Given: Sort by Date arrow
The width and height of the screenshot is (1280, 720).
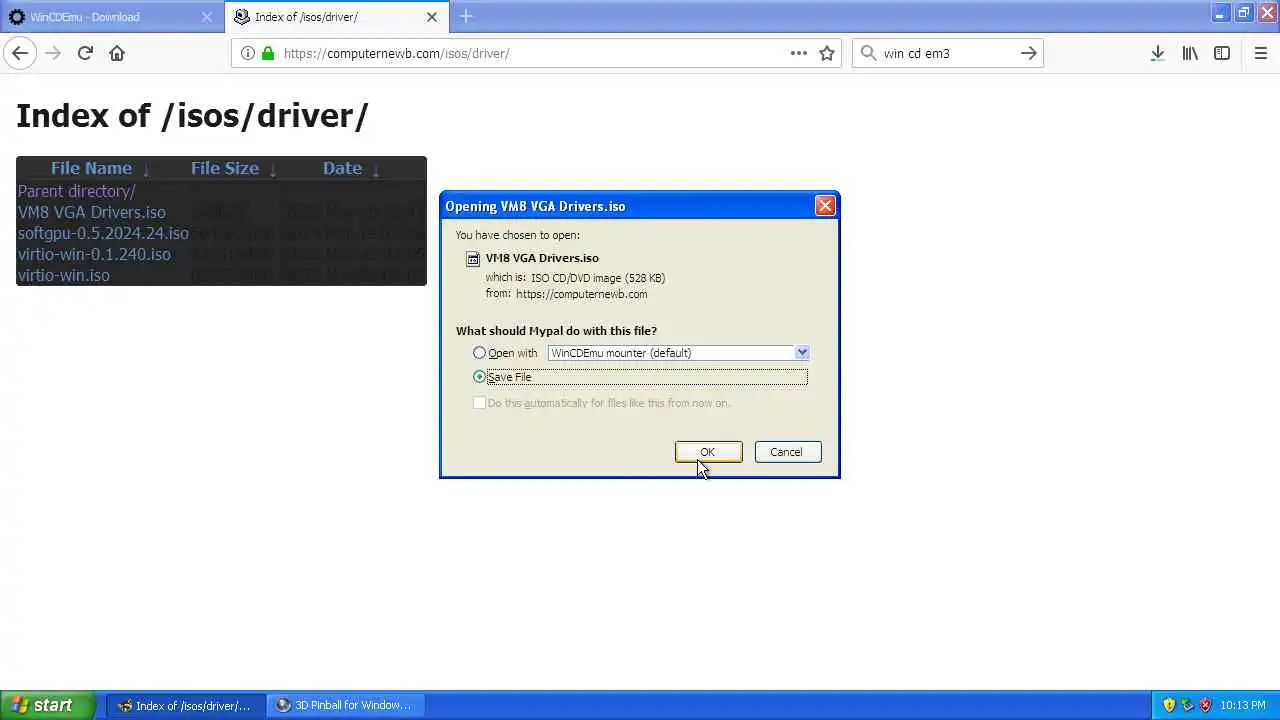Looking at the screenshot, I should coord(376,170).
